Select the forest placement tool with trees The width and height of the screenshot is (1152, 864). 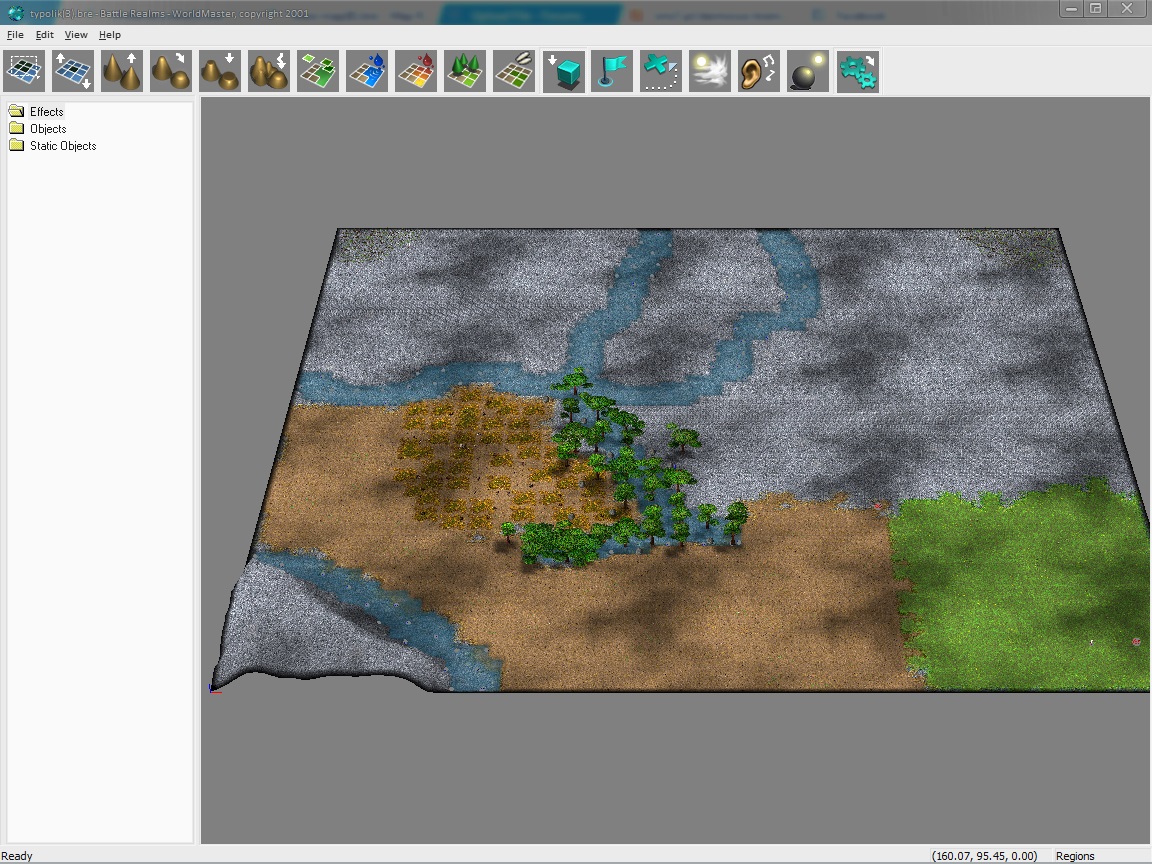tap(465, 71)
